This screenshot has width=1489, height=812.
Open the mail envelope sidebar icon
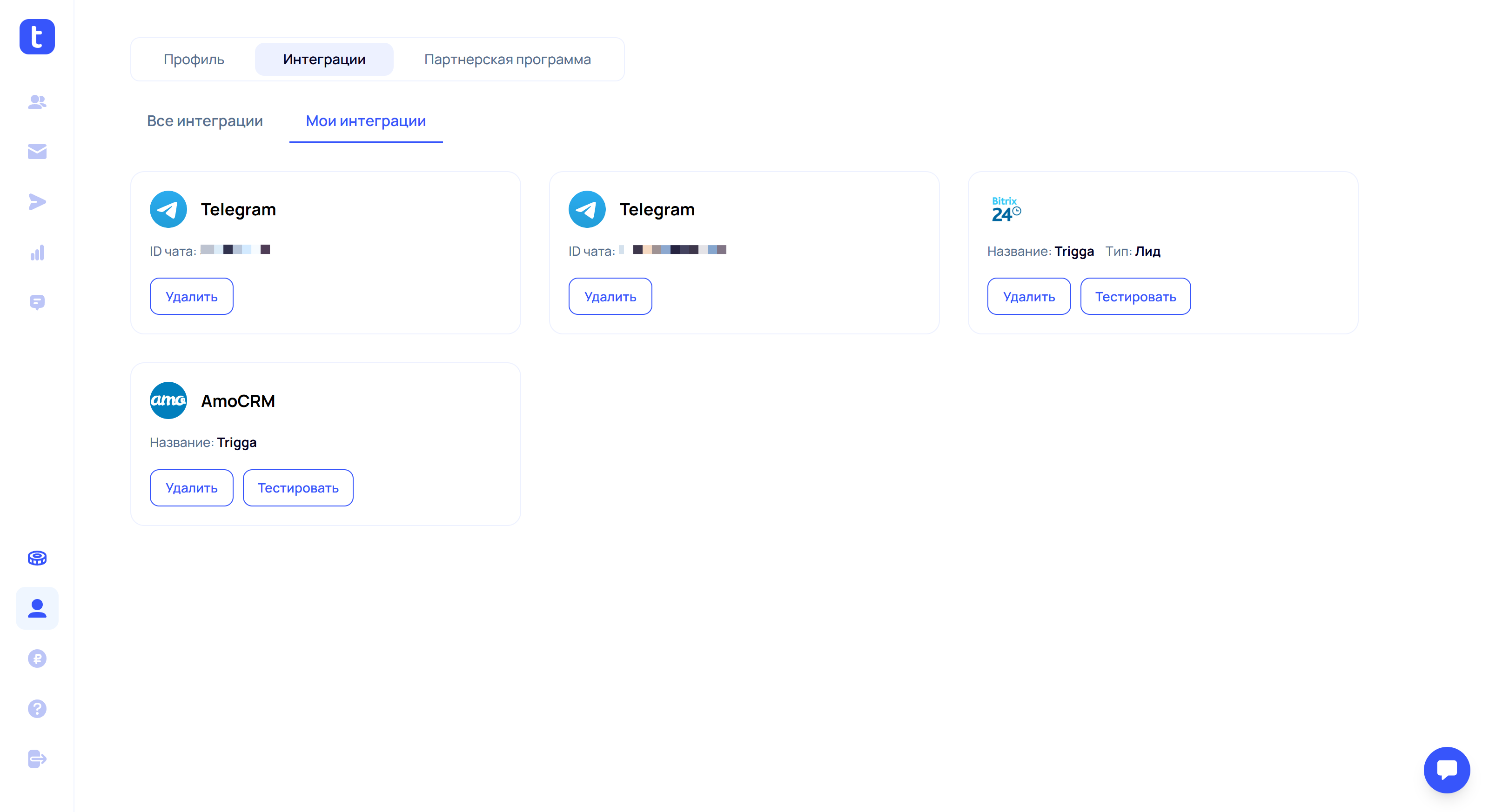(37, 151)
